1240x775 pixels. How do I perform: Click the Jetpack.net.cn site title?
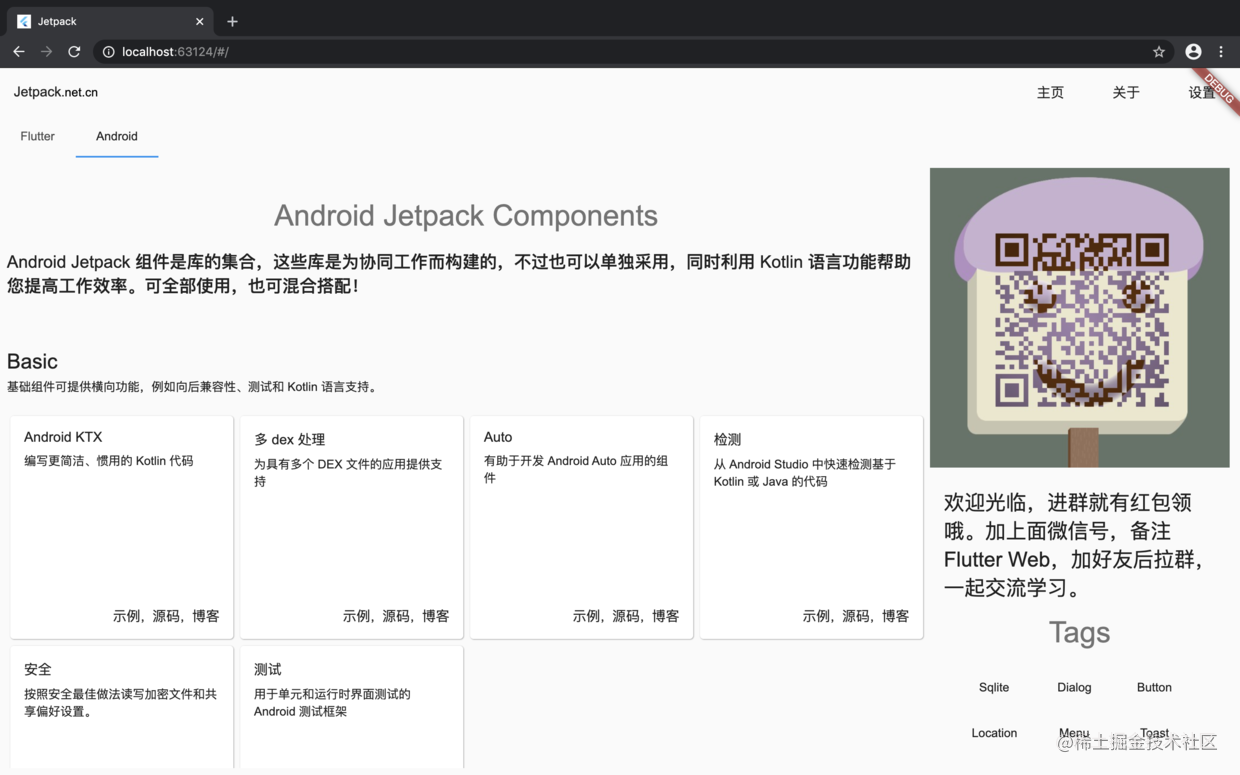pos(56,92)
